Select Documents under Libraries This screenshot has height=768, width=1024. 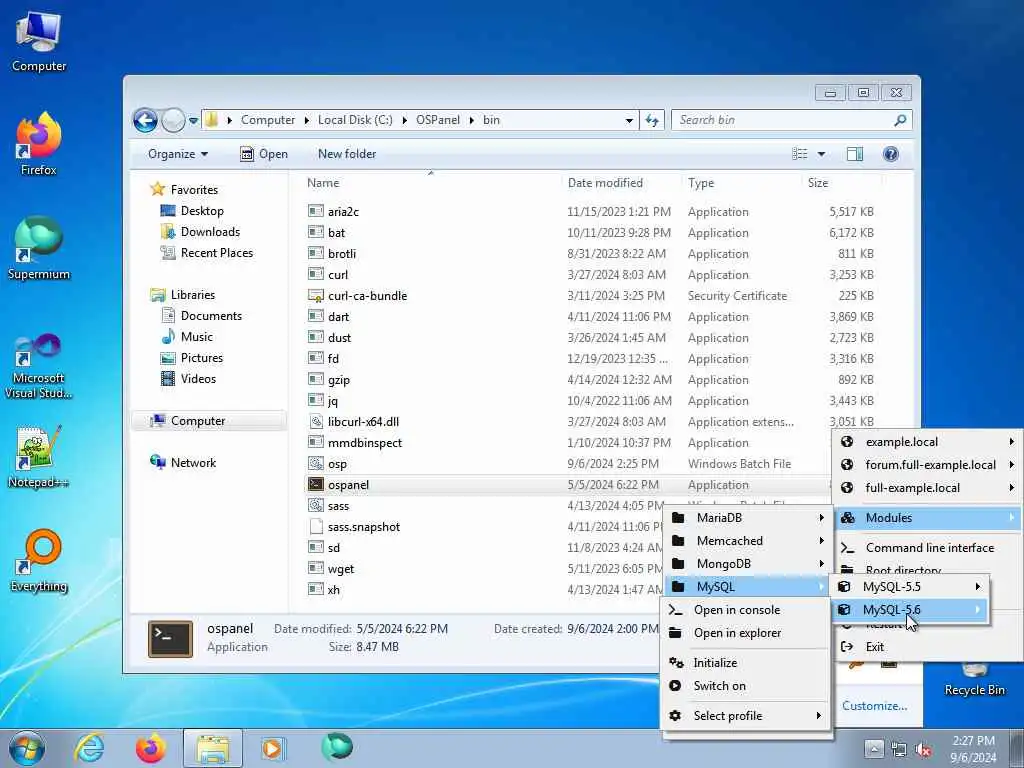211,316
